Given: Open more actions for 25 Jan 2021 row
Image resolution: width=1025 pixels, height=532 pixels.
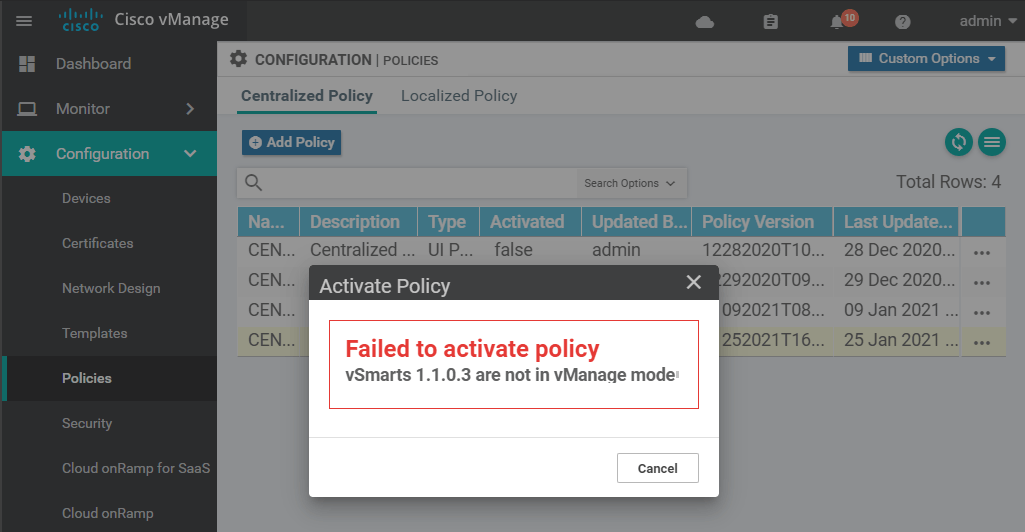Looking at the screenshot, I should [982, 342].
